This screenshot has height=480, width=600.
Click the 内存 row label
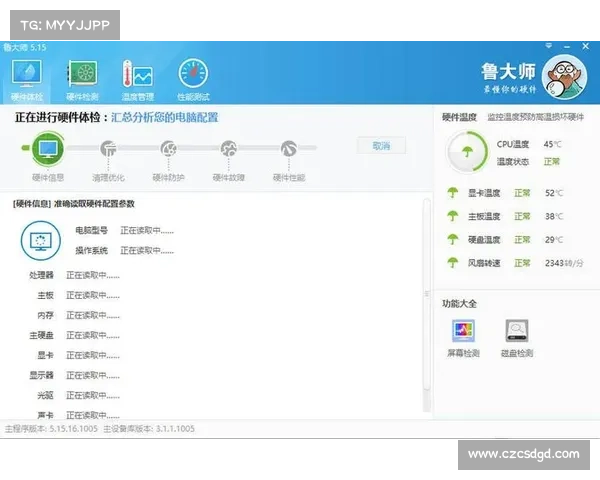(x=46, y=315)
